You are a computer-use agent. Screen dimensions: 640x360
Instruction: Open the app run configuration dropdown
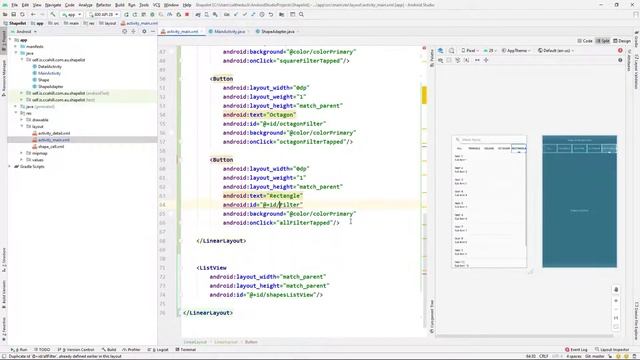click(x=71, y=14)
